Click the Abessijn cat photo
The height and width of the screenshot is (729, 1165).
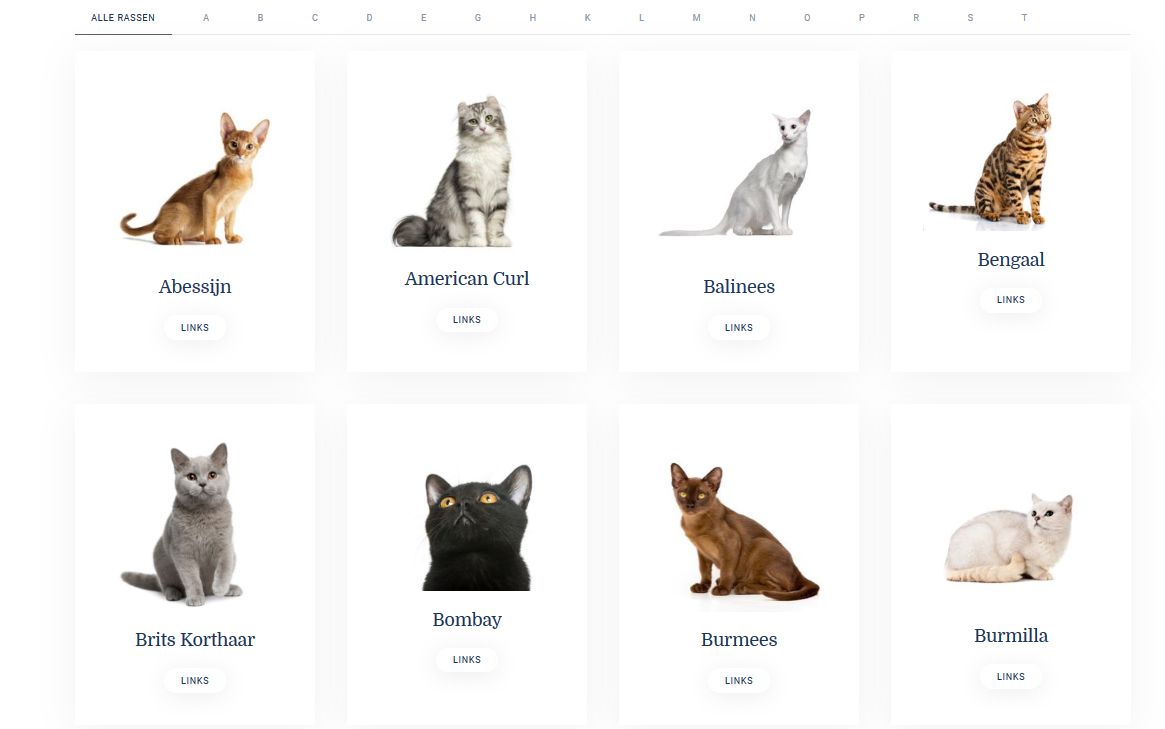pyautogui.click(x=195, y=178)
